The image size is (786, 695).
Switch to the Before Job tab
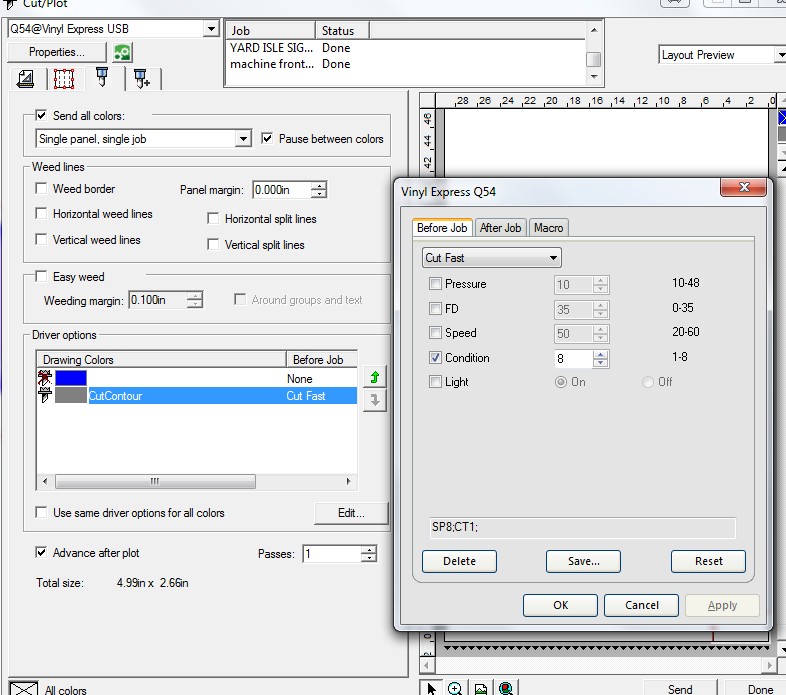442,228
